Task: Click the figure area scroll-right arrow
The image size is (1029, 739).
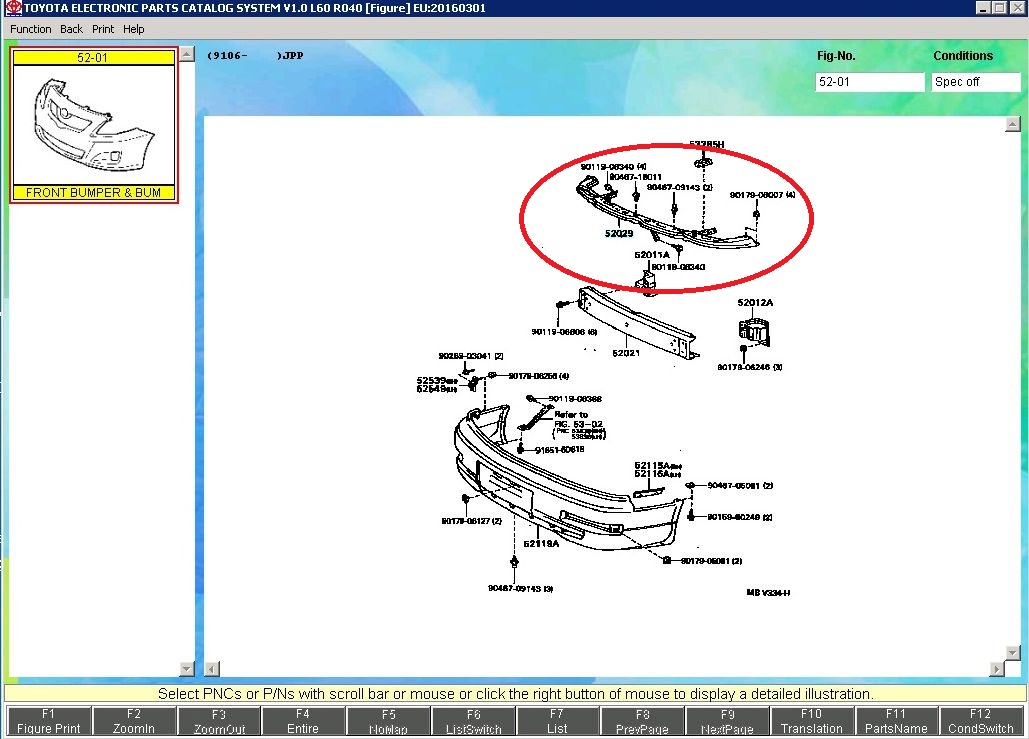Action: (997, 669)
